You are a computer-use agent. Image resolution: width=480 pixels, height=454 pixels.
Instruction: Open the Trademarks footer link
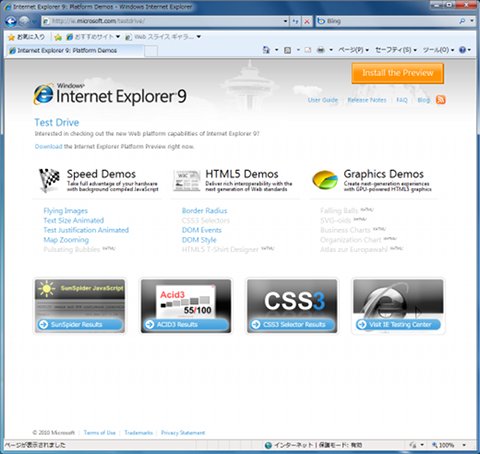pyautogui.click(x=138, y=433)
